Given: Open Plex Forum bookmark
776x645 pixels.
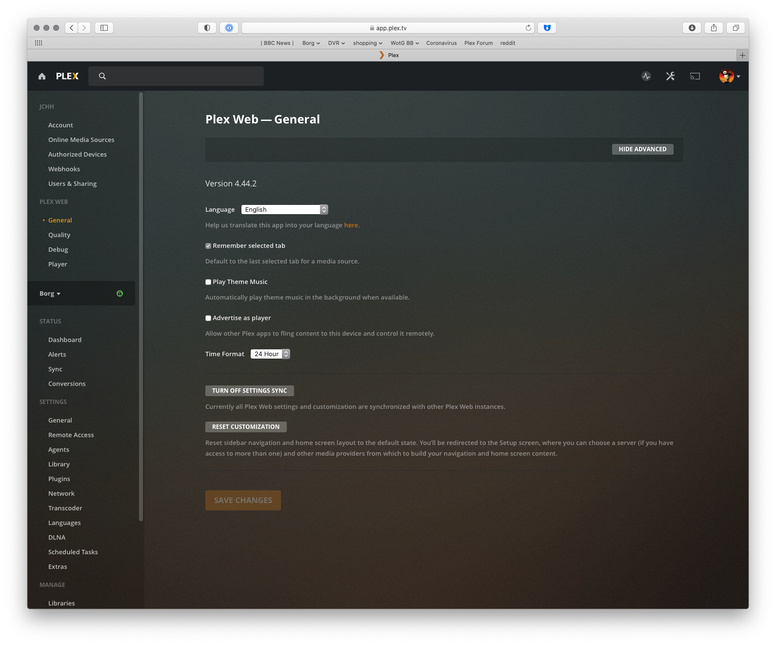Looking at the screenshot, I should (479, 43).
